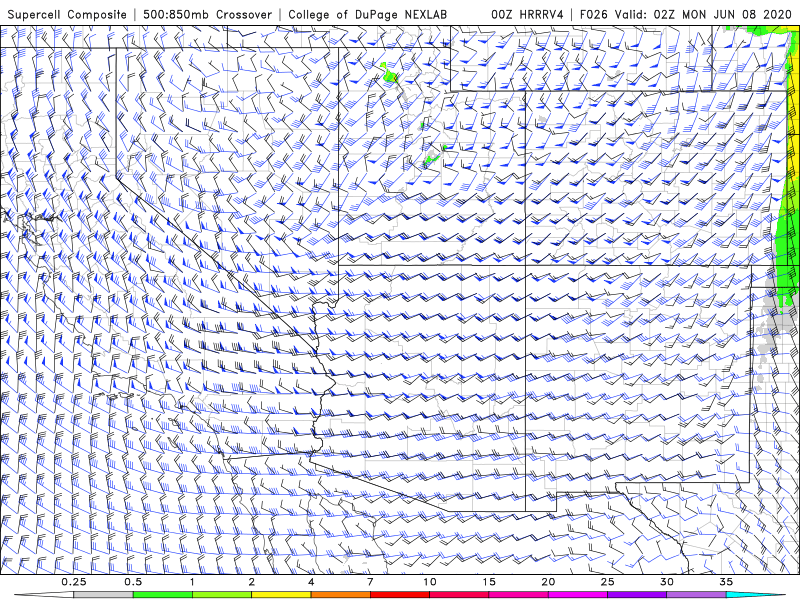This screenshot has height=600, width=800.
Task: Click the '2' legend value
Action: 252,582
